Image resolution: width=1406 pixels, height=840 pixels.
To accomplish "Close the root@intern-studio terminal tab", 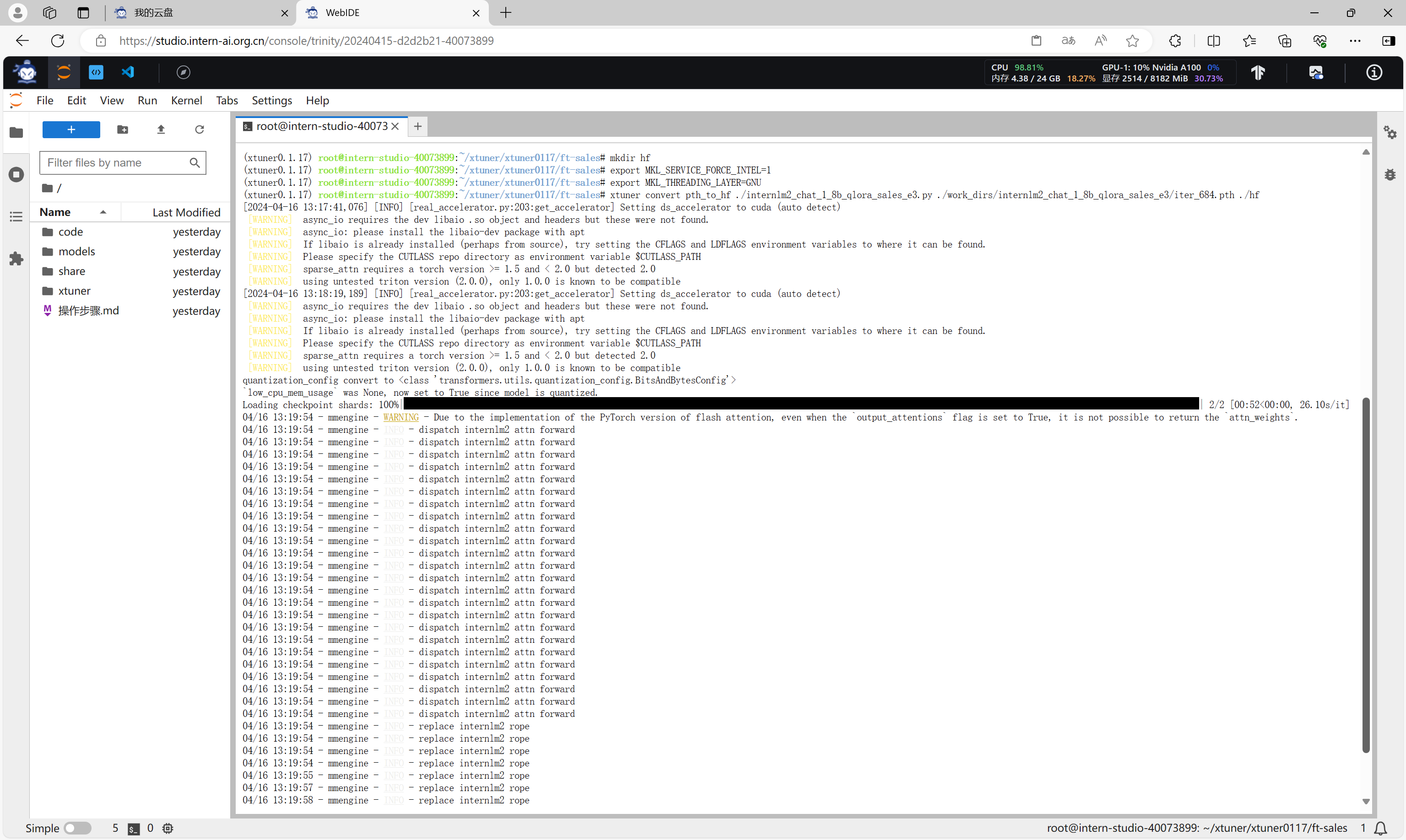I will (395, 126).
